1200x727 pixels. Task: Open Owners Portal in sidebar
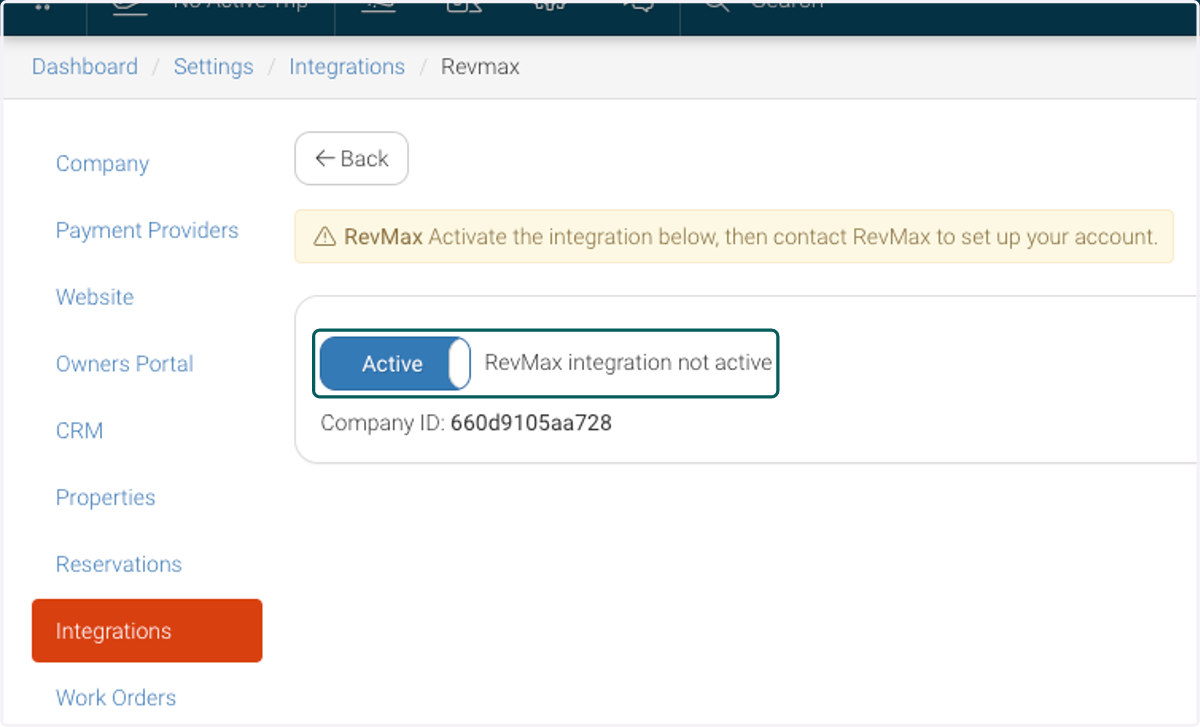(x=125, y=364)
